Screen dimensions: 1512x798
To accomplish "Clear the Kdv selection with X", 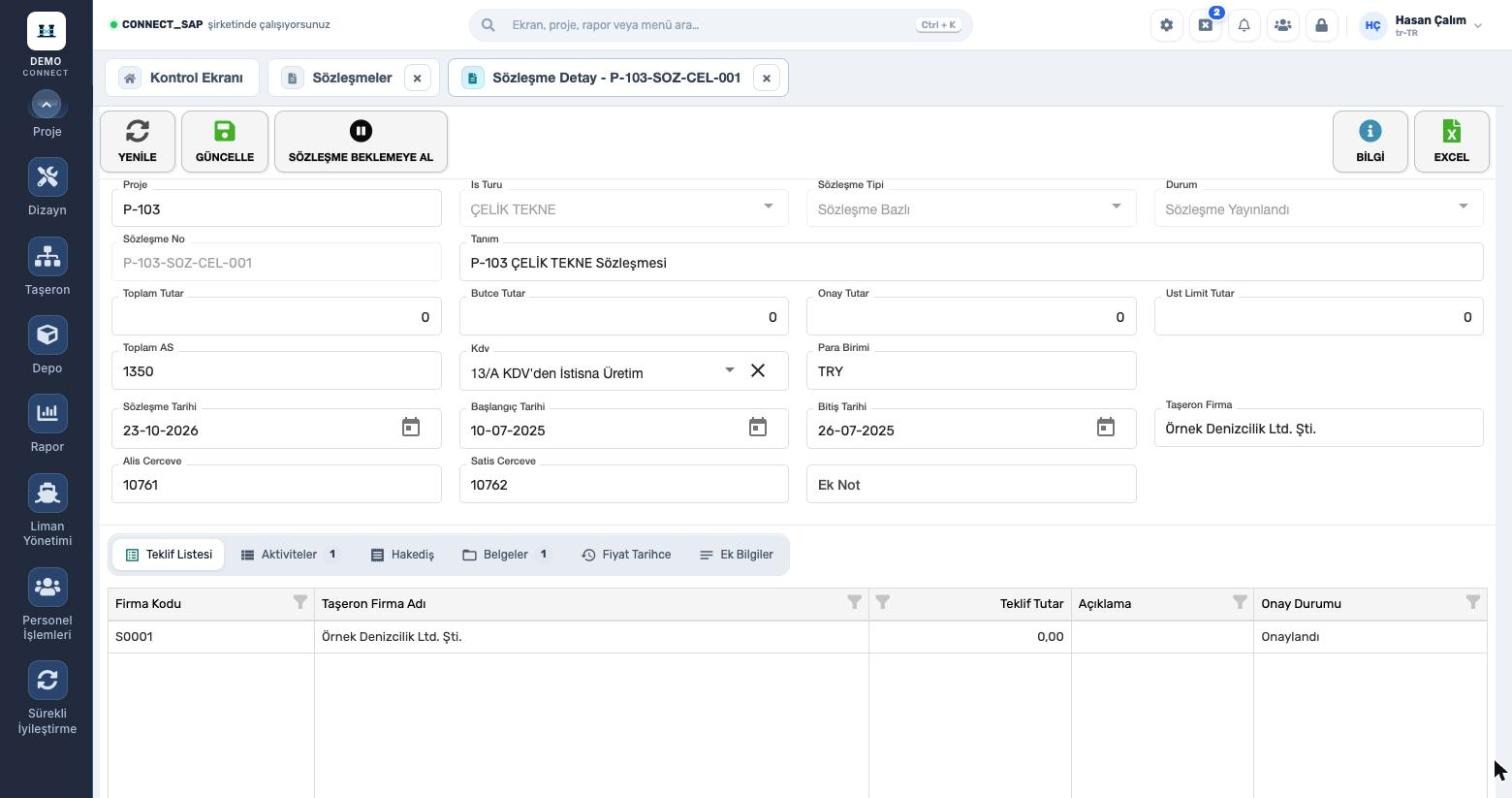I will click(758, 371).
